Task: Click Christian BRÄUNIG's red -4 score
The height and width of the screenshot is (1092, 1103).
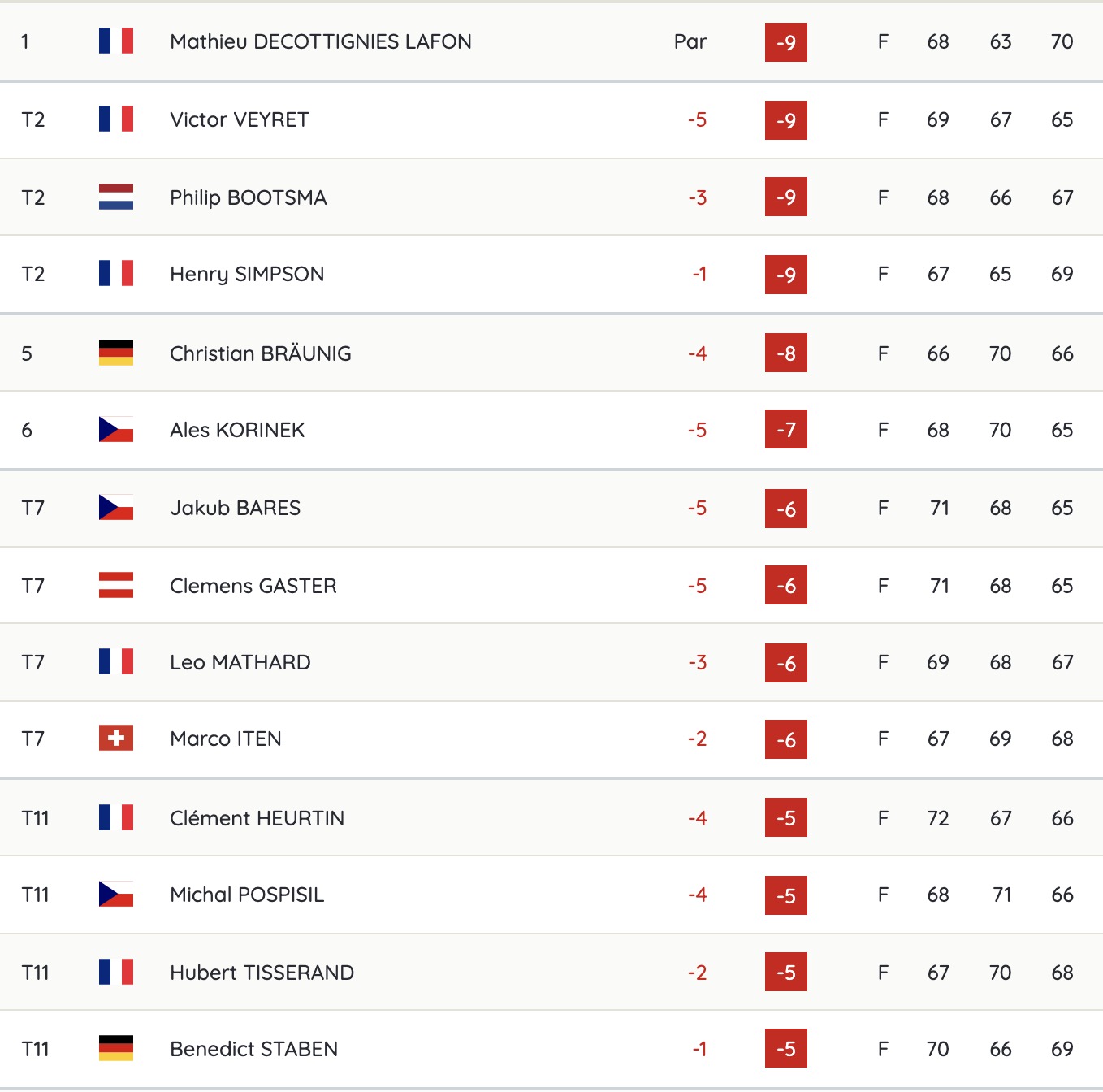Action: point(698,353)
